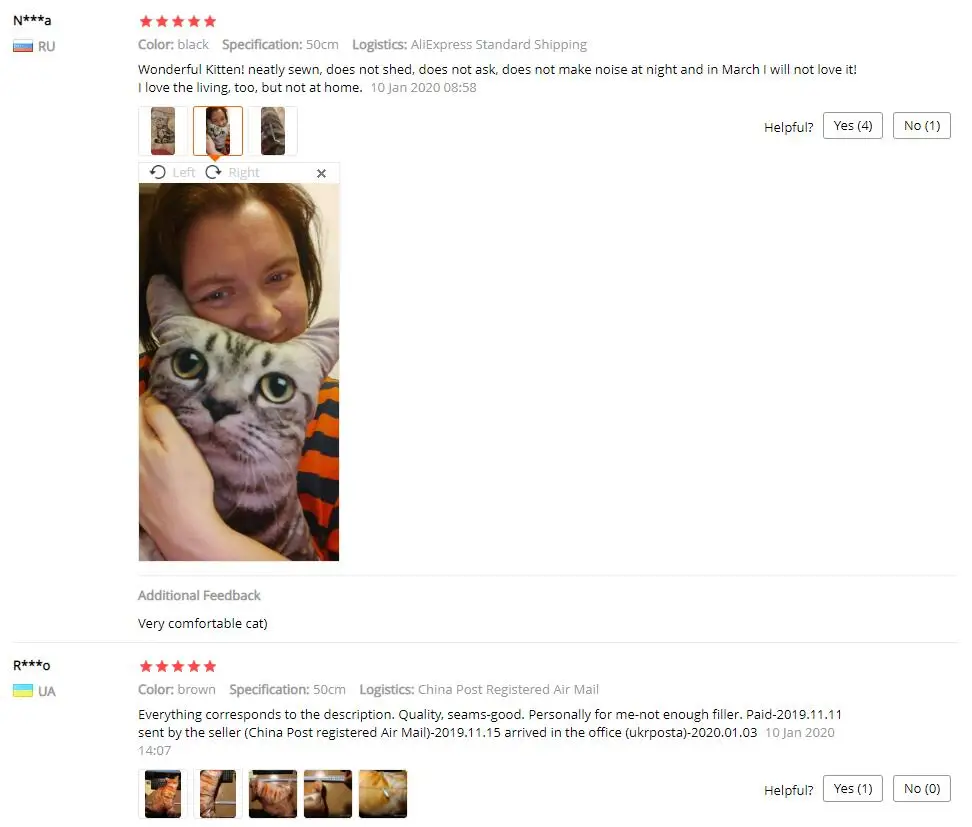Screen dimensions: 972x827
Task: Select the highlighted second review thumbnail
Action: click(218, 131)
